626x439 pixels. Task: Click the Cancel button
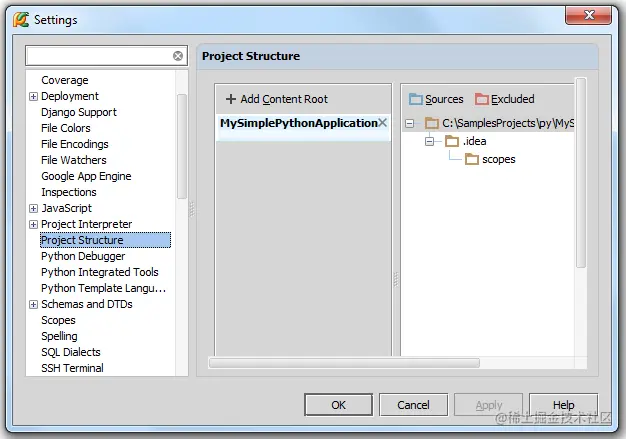point(413,405)
